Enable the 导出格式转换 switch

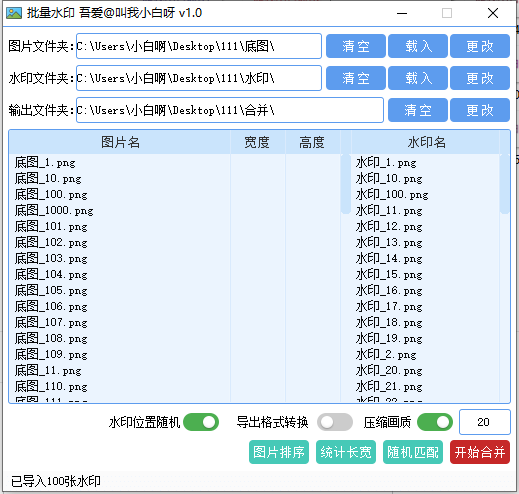point(335,422)
